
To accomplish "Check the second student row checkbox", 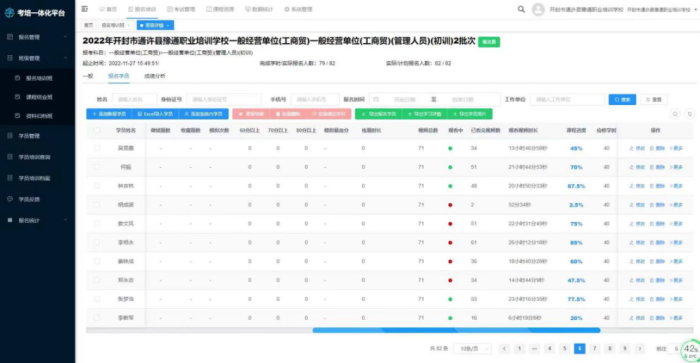I will click(x=97, y=167).
